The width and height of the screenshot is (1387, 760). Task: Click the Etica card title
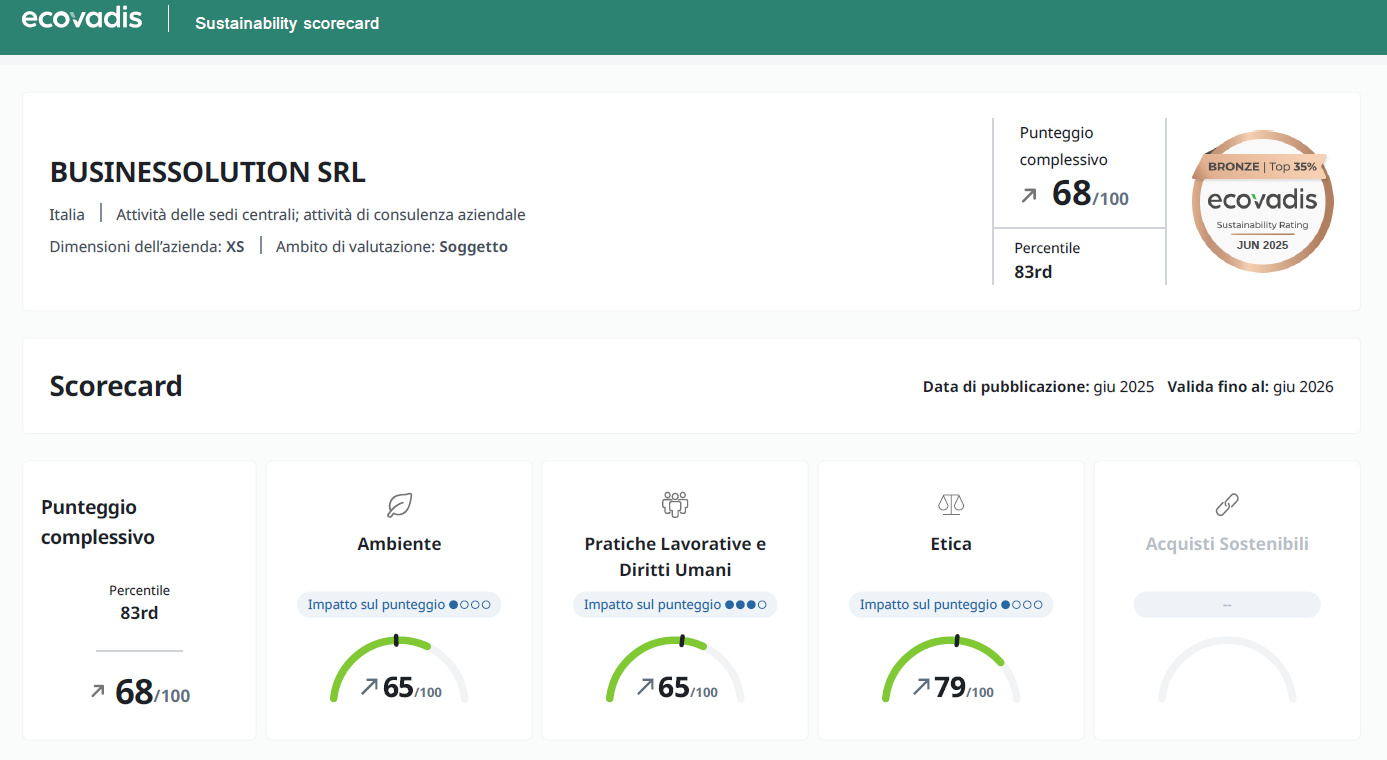click(x=951, y=544)
